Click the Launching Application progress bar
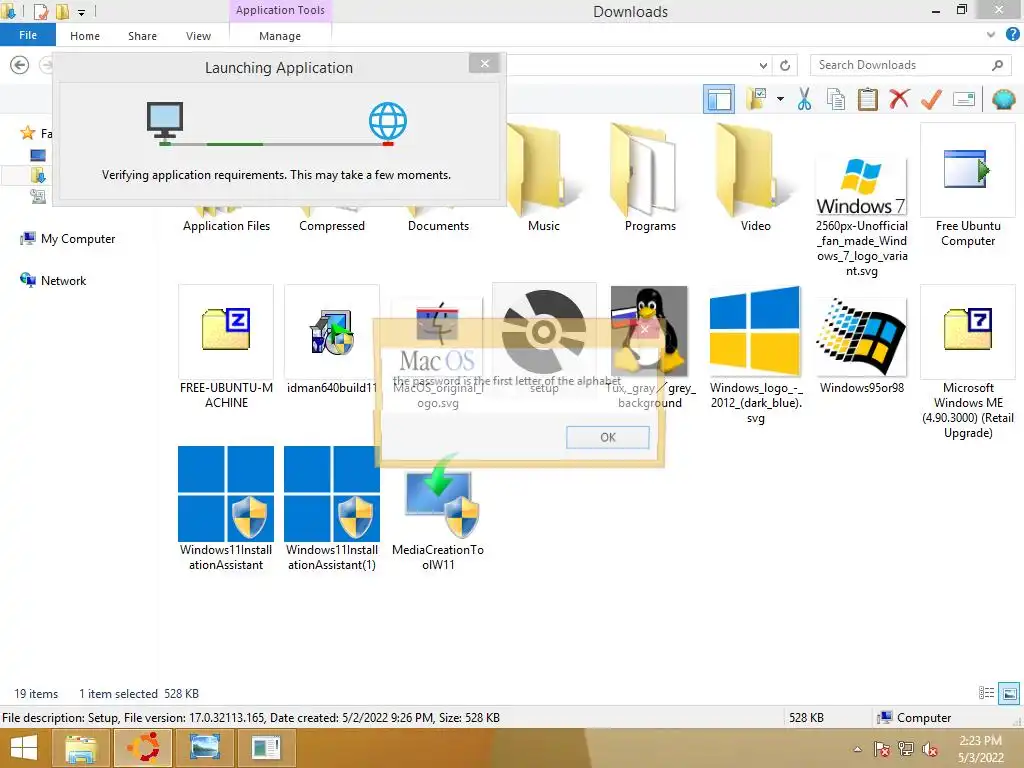The width and height of the screenshot is (1024, 768). pos(276,144)
